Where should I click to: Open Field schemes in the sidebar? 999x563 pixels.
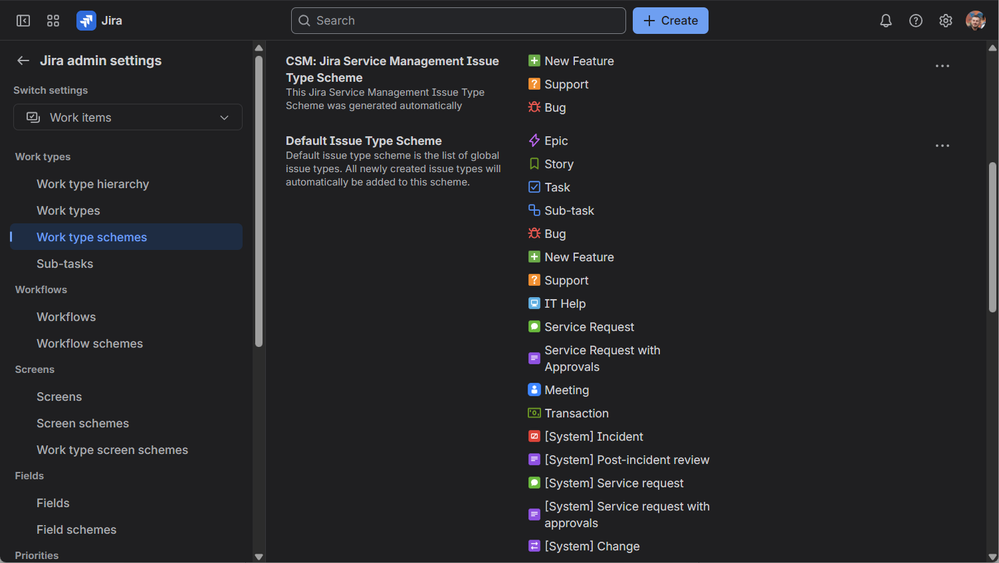76,529
